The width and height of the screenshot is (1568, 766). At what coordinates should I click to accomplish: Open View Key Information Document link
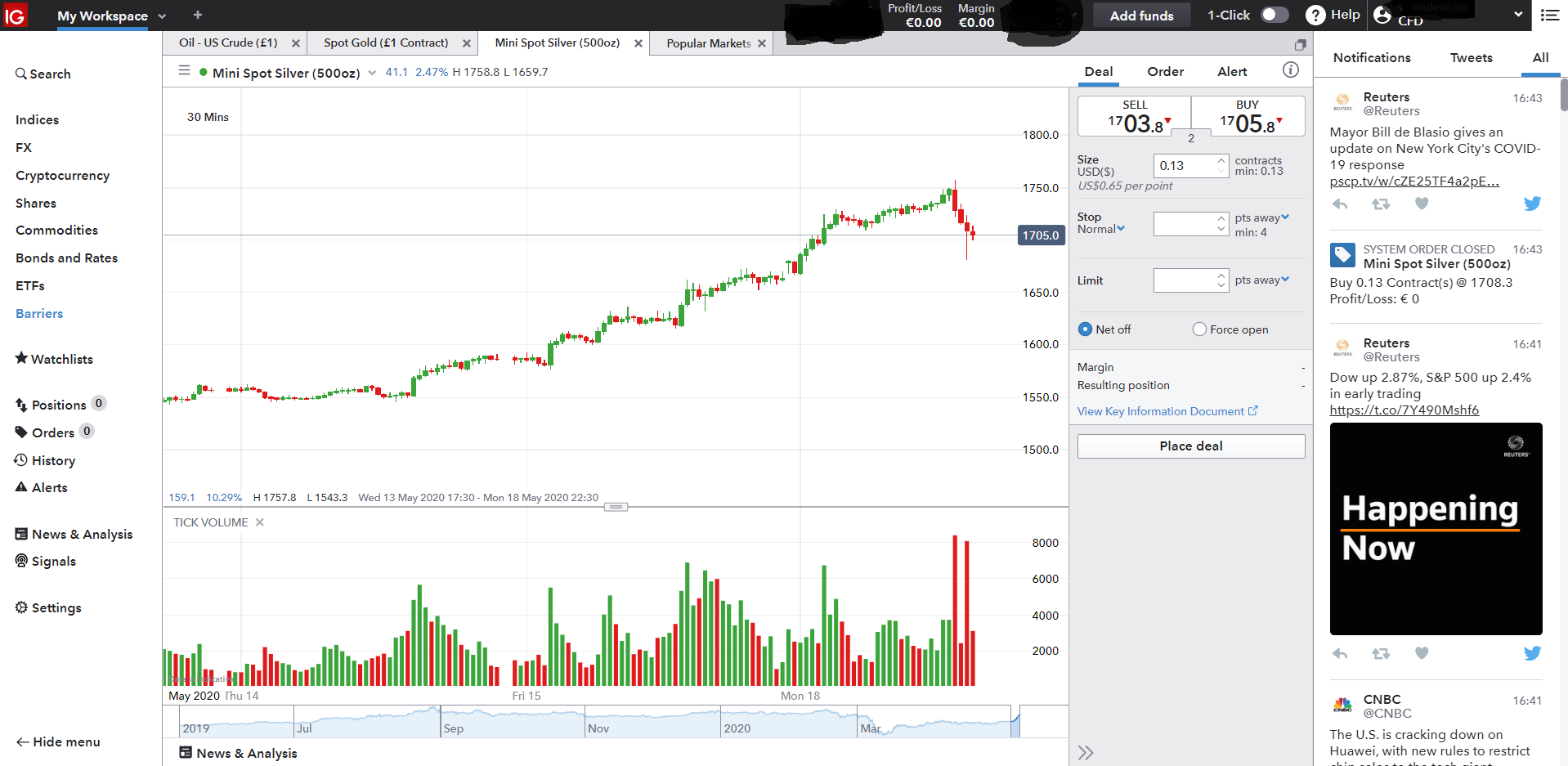click(1167, 411)
